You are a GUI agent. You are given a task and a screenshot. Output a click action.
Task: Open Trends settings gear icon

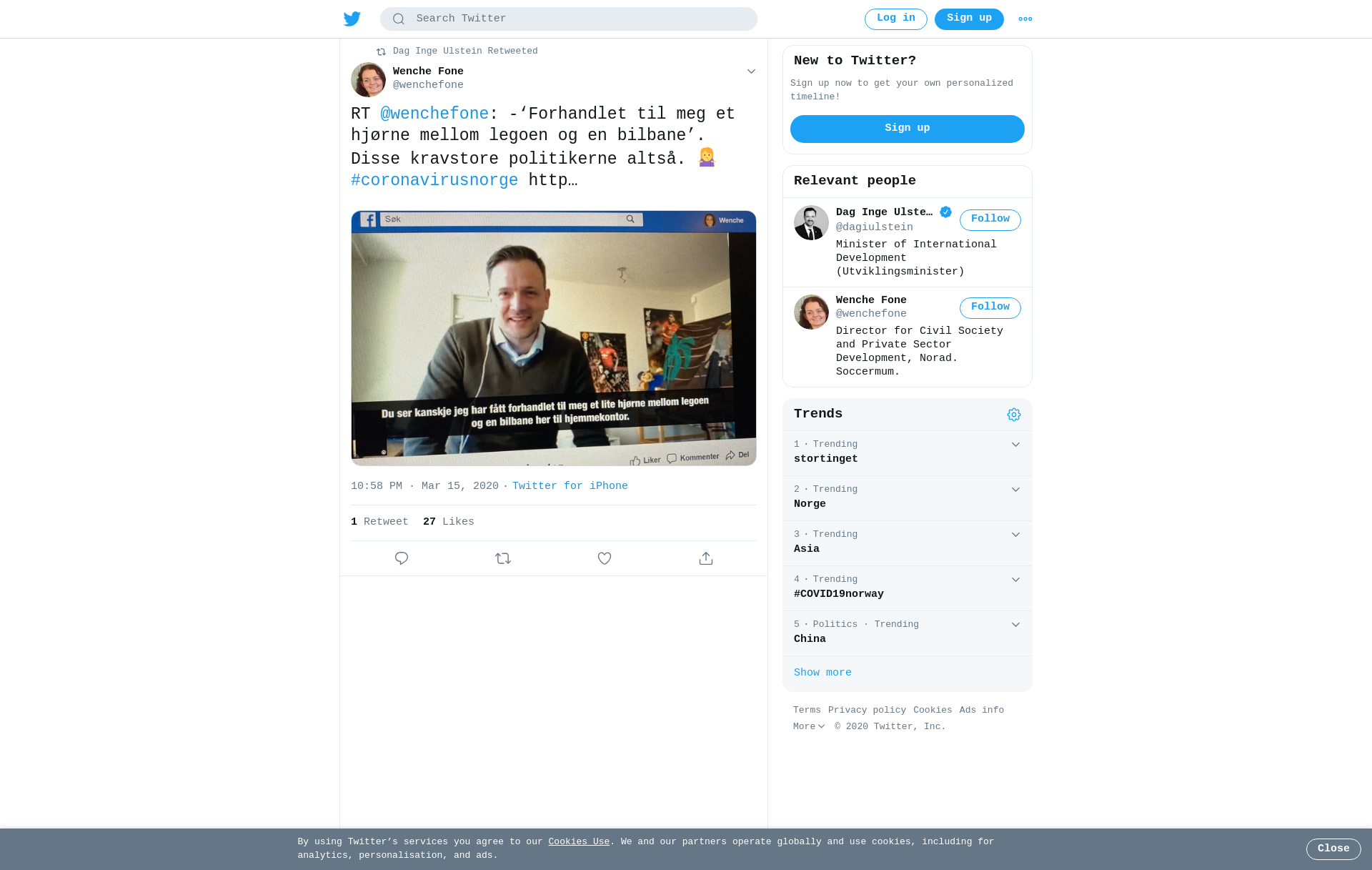point(1014,415)
